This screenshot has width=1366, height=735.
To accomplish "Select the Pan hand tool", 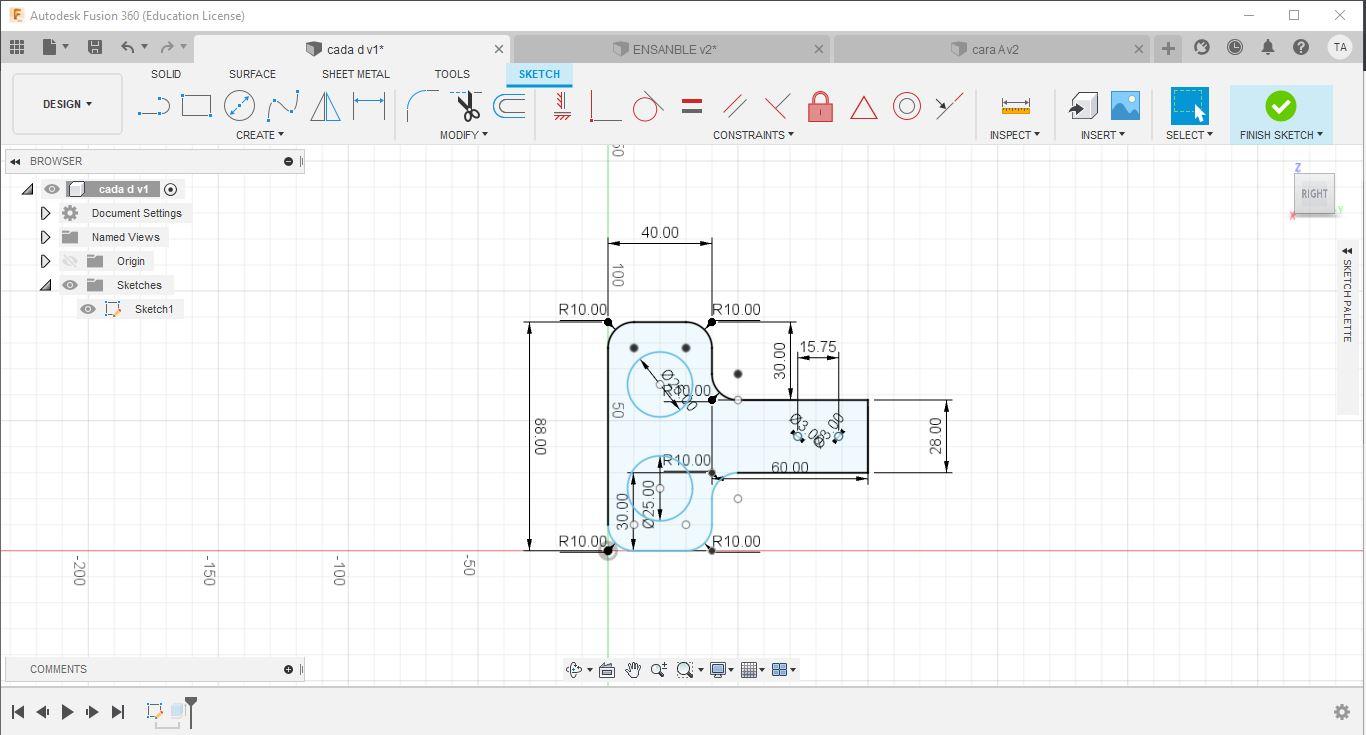I will (x=633, y=670).
